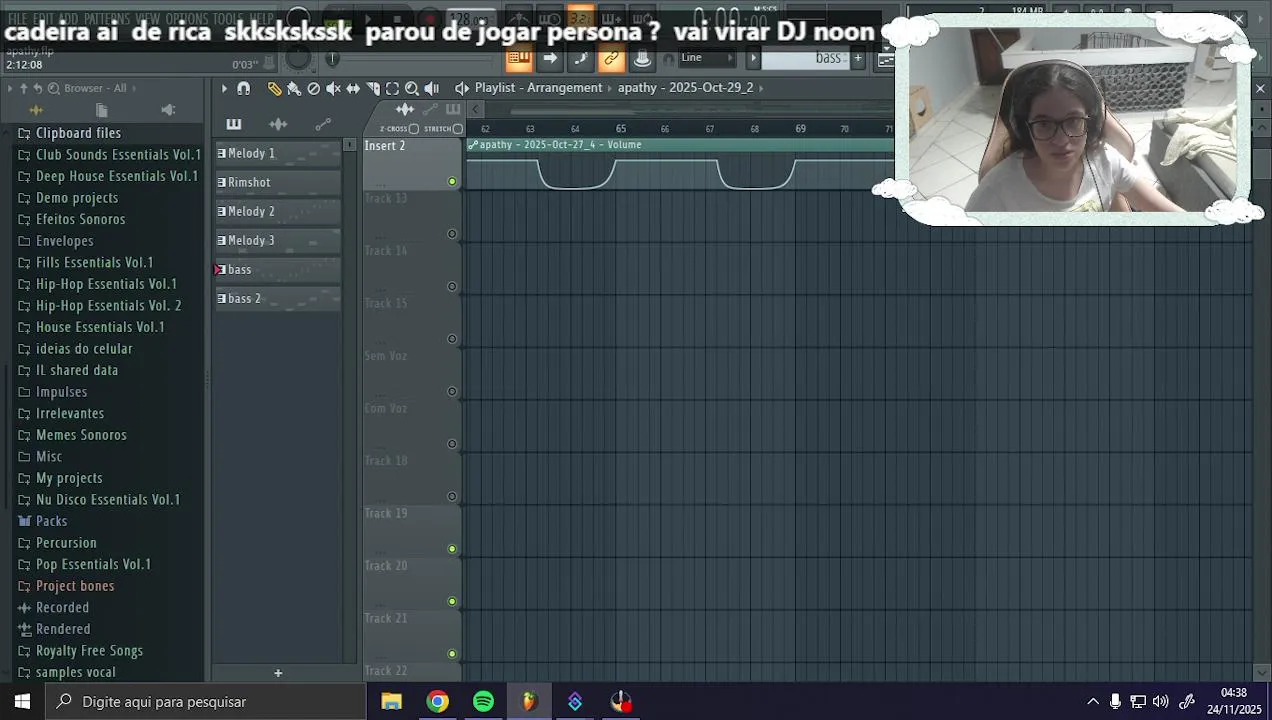Click the Playlist - Arrangement title
Viewport: 1272px width, 720px height.
coord(538,88)
